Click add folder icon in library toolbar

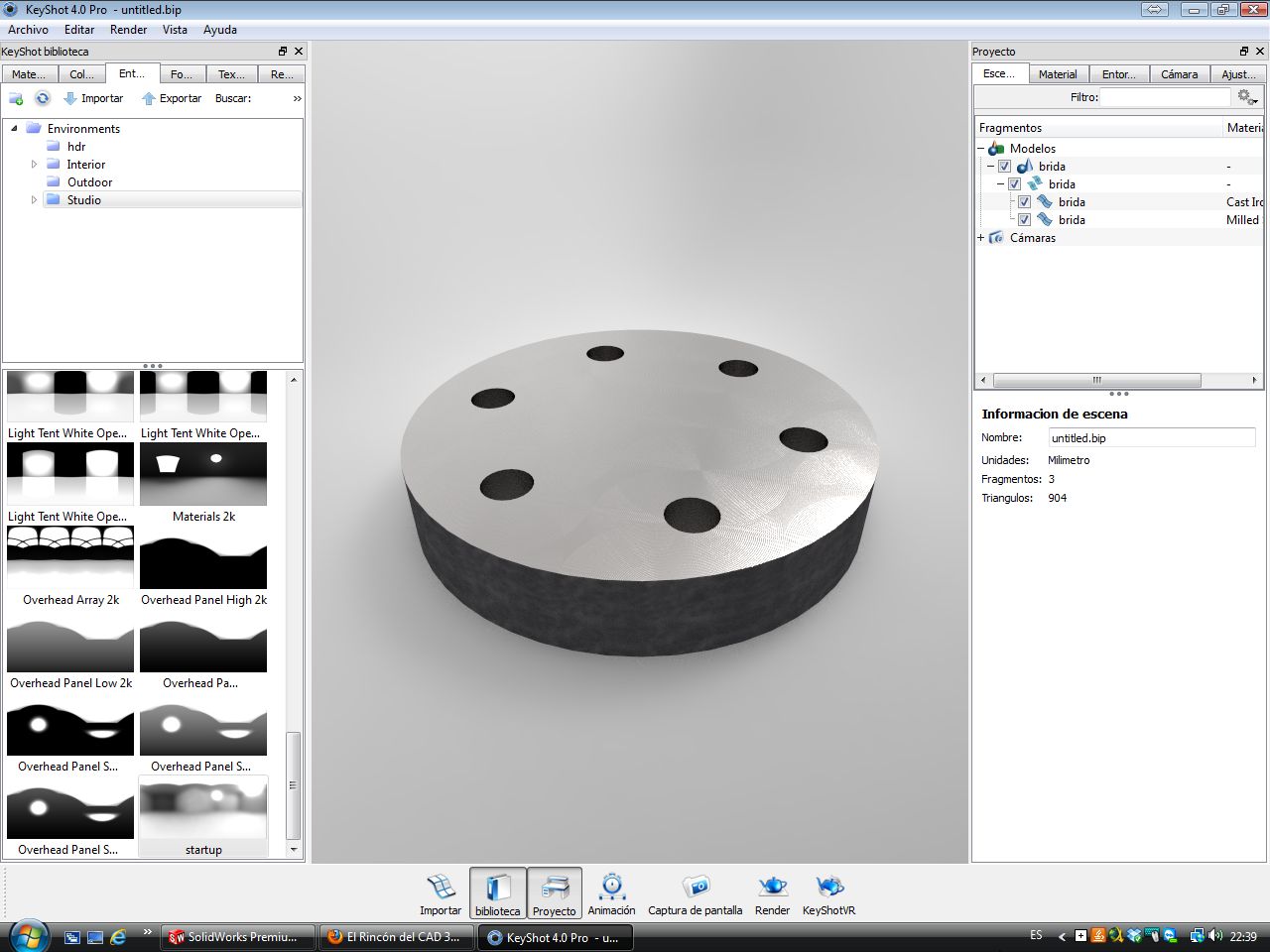[x=16, y=98]
